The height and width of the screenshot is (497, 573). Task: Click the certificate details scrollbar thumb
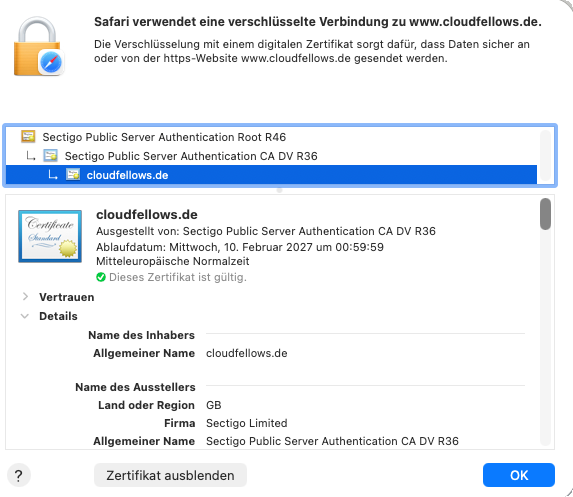pos(545,214)
